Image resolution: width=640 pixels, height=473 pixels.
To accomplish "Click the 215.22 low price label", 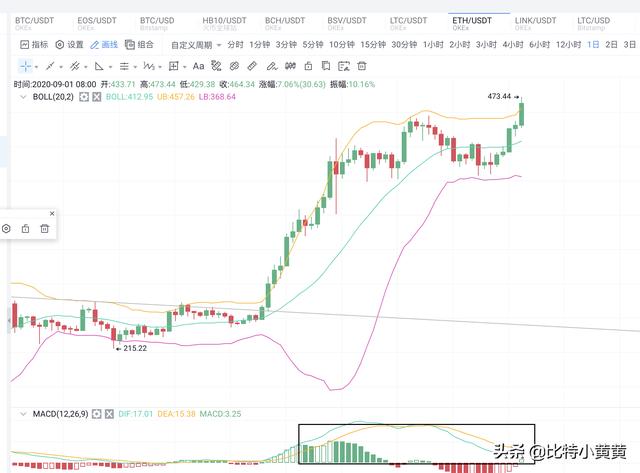I will tap(135, 348).
